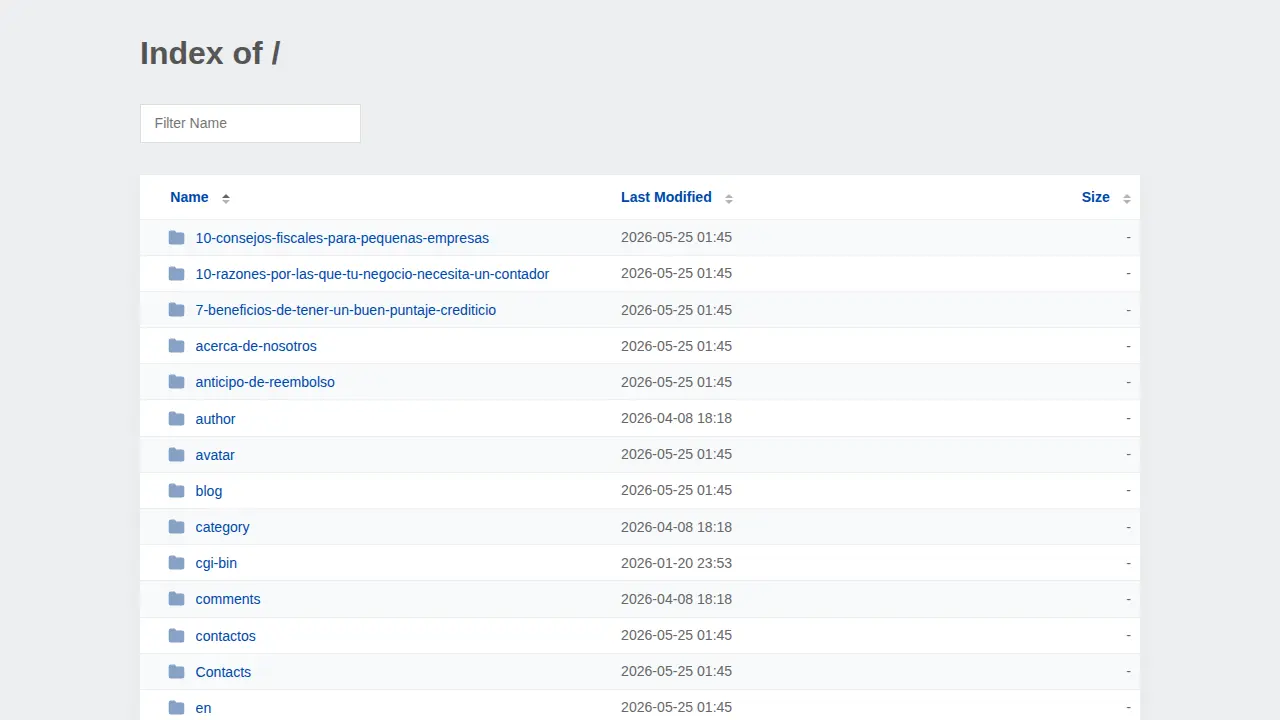Click folder icon beside en
Screen dimensions: 1280x720
pyautogui.click(x=177, y=708)
